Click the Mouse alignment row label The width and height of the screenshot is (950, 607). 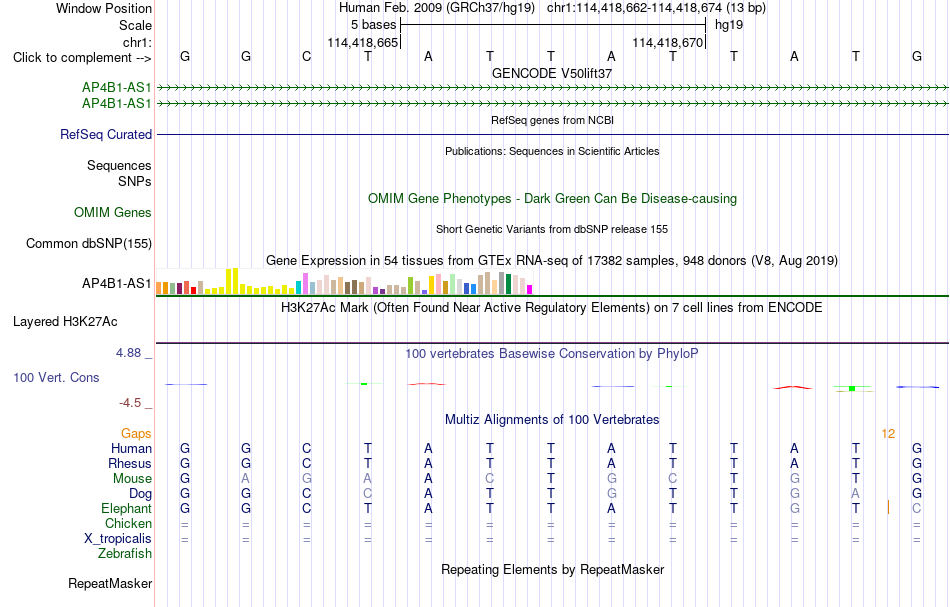pos(132,479)
